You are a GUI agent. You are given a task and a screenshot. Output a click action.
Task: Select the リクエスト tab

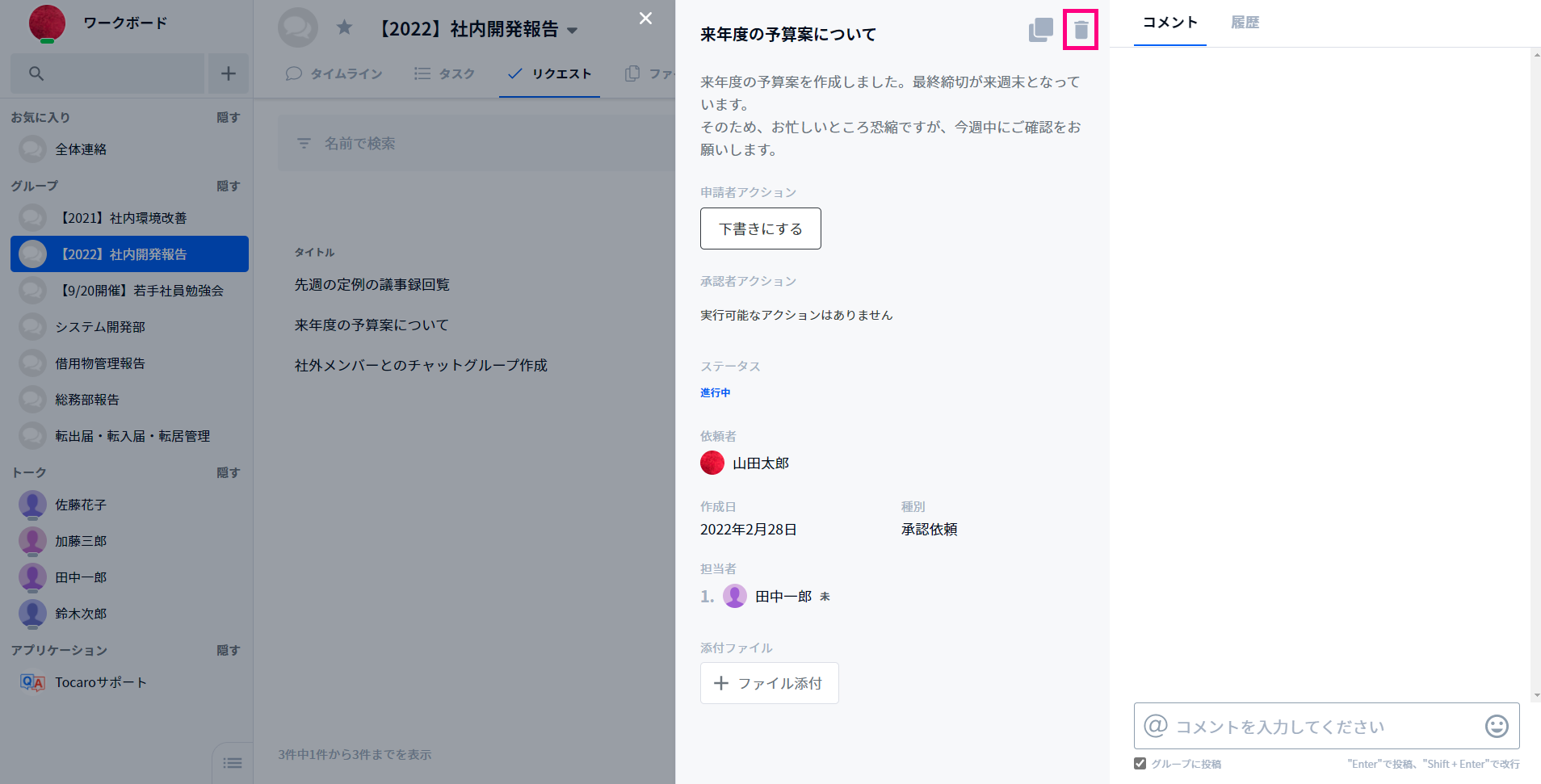pyautogui.click(x=549, y=73)
